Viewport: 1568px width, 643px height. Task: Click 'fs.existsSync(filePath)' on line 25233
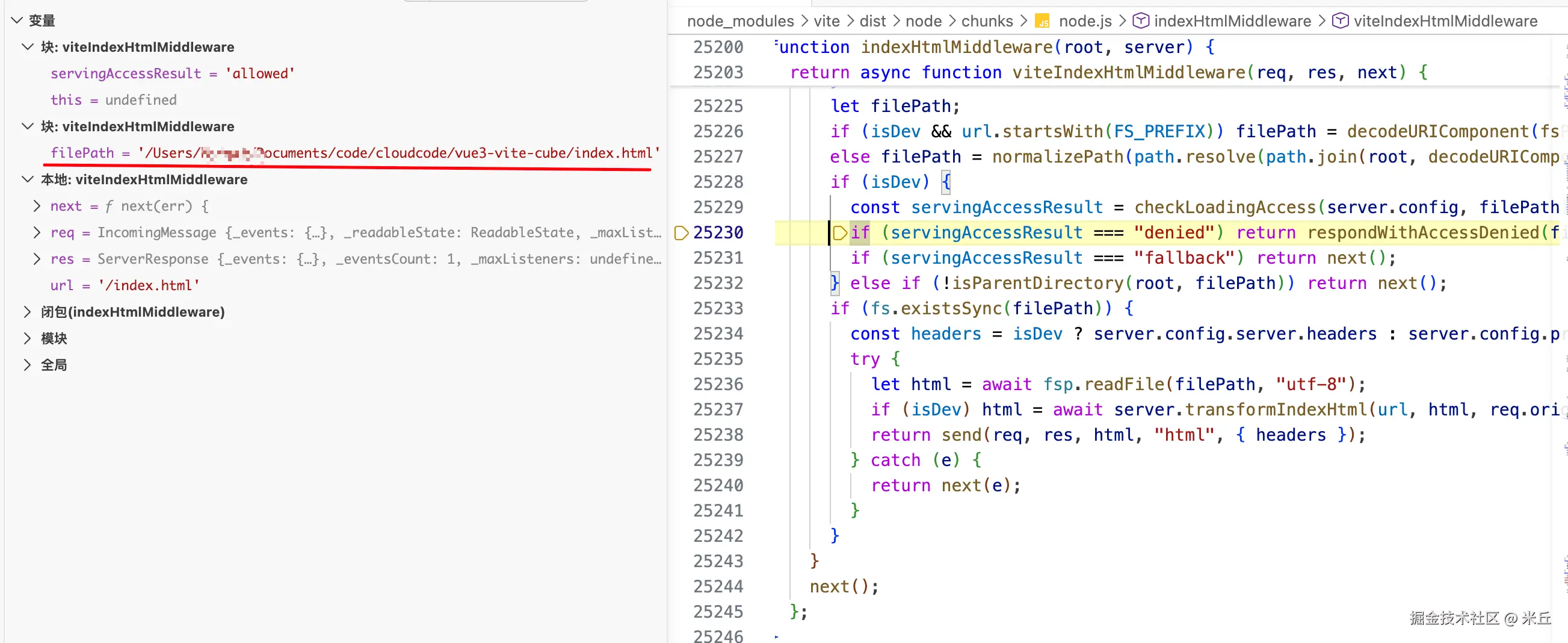pos(987,309)
